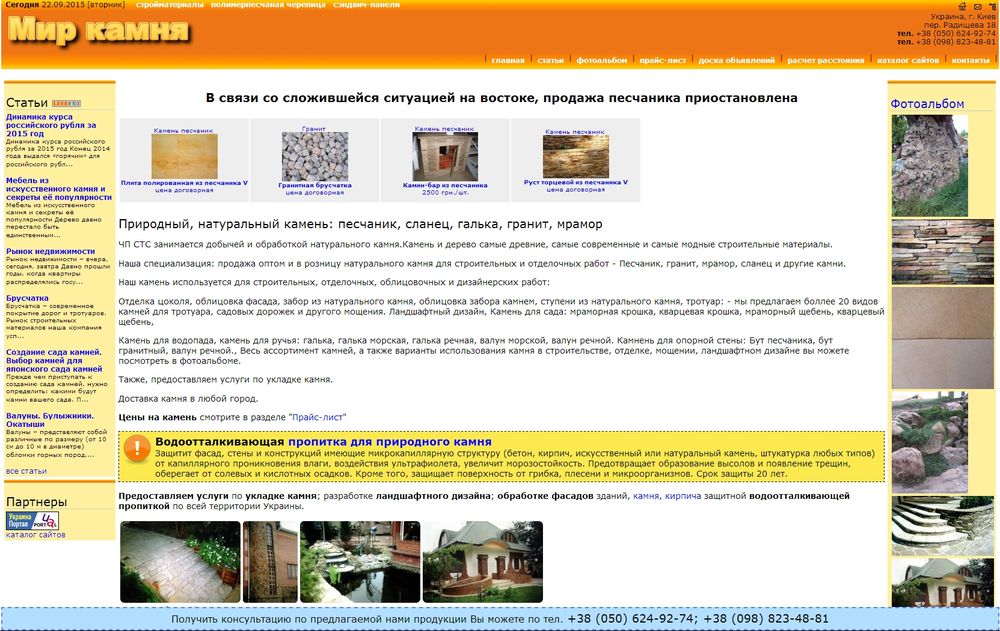The height and width of the screenshot is (631, 1000).
Task: Click Плита полированная из песчаника V title
Action: (x=184, y=183)
